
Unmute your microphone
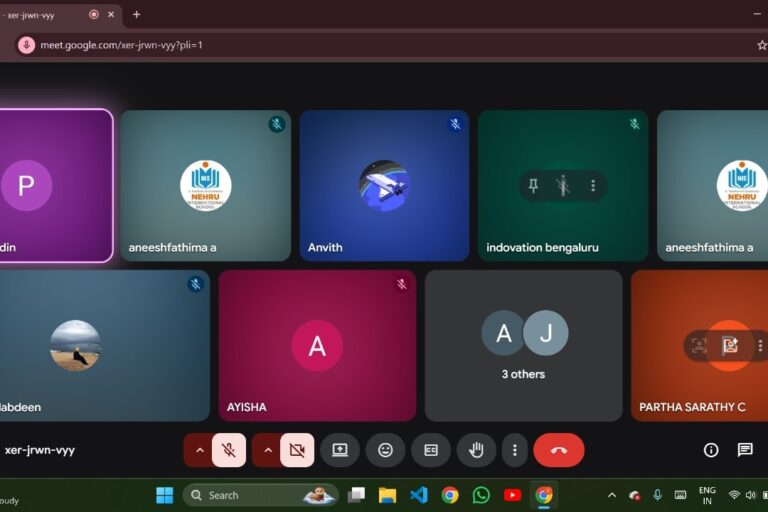[x=229, y=450]
